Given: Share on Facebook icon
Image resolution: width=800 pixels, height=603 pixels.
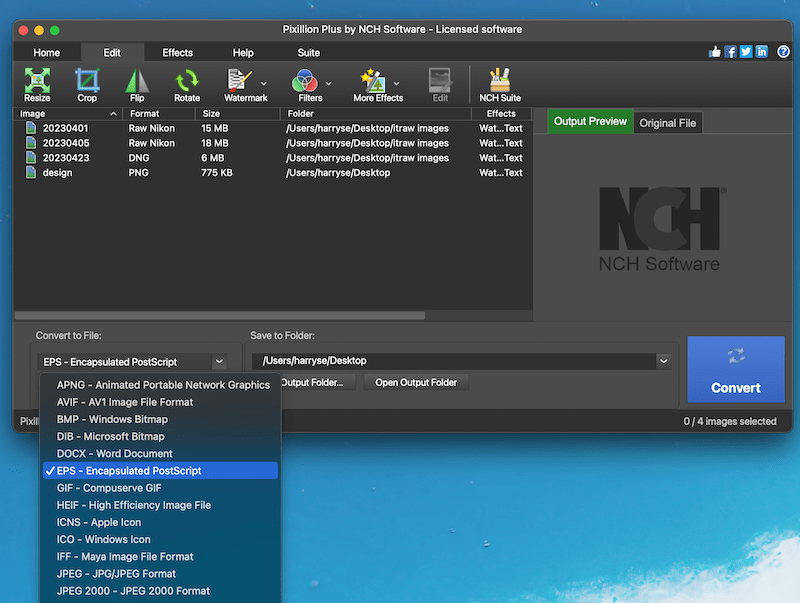Looking at the screenshot, I should pos(731,52).
